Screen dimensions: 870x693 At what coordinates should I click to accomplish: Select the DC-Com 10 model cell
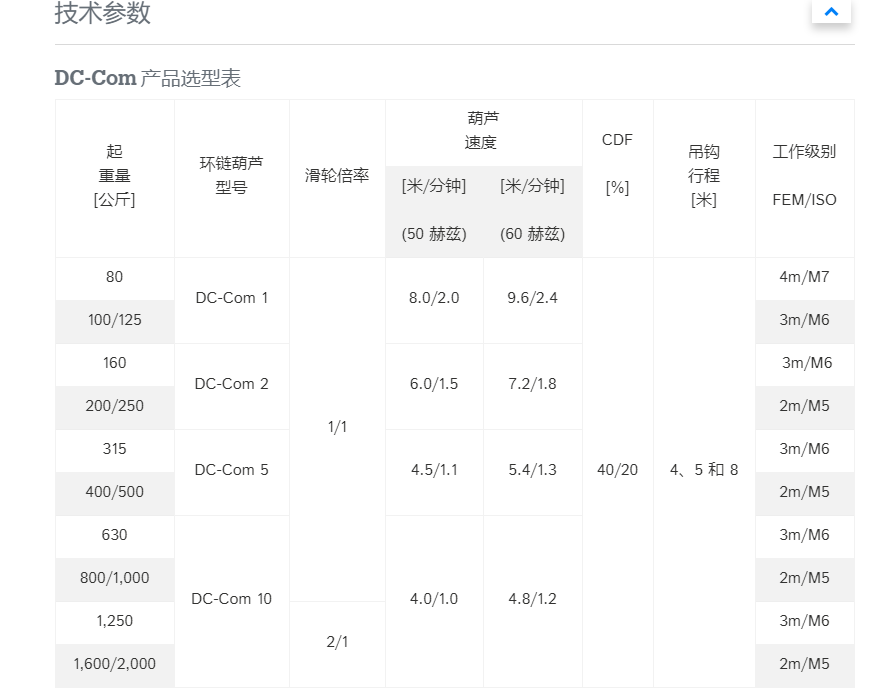231,599
